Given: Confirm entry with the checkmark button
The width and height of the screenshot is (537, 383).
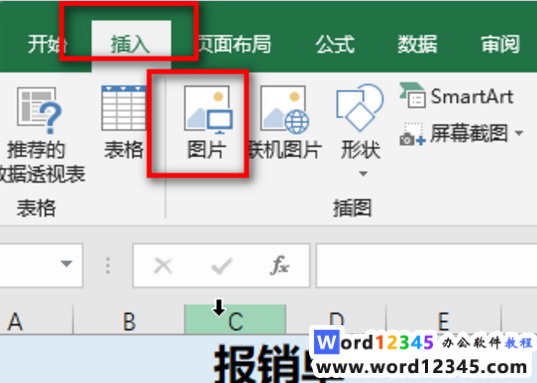Looking at the screenshot, I should point(222,265).
